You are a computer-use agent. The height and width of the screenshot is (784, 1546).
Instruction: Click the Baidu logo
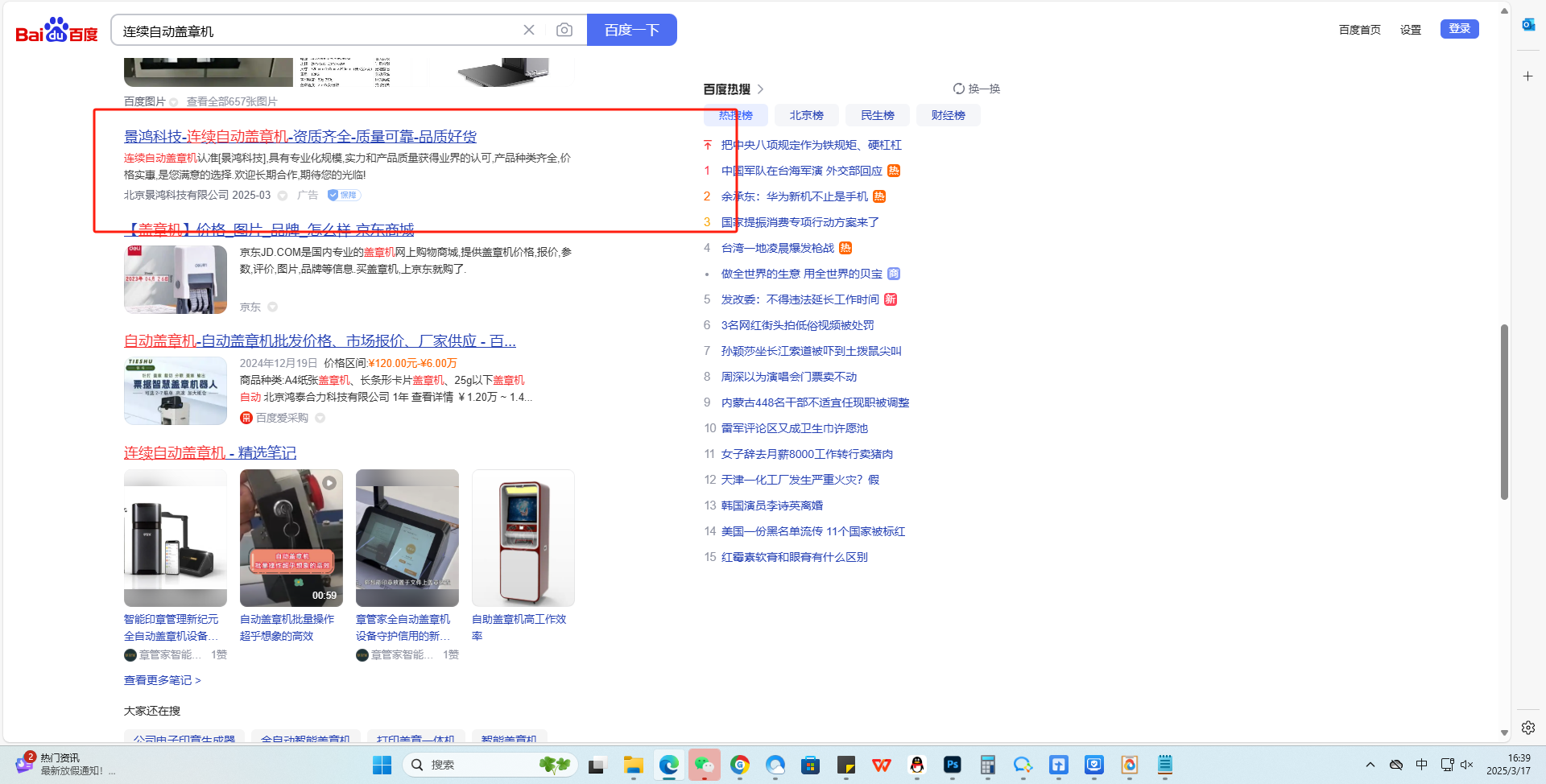tap(56, 30)
